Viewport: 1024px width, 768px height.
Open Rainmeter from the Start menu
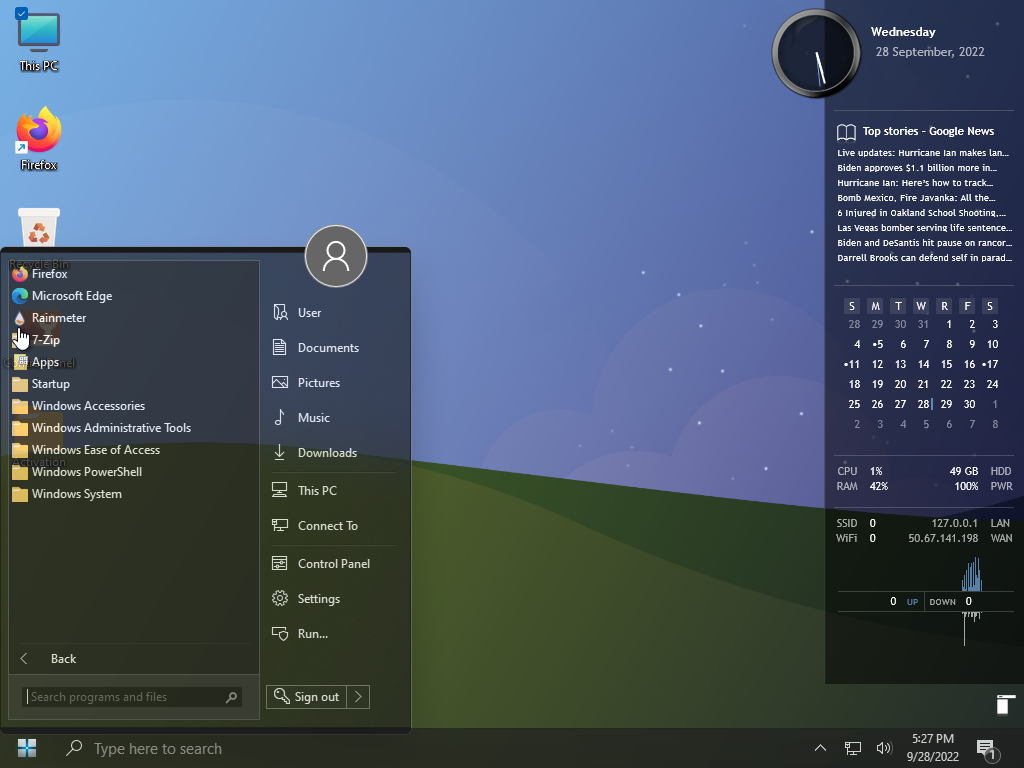[x=59, y=318]
